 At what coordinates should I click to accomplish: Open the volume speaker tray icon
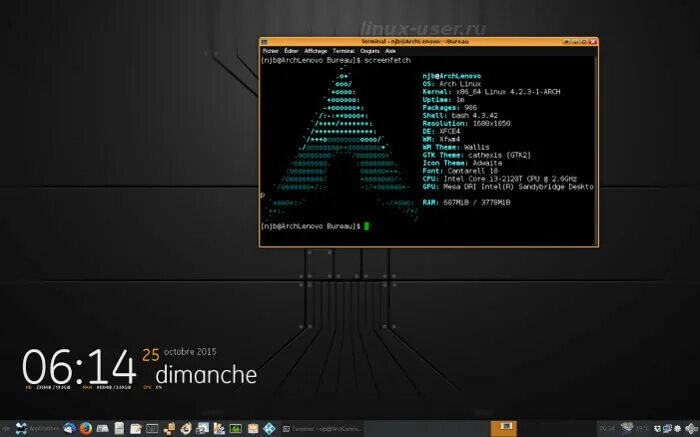click(691, 429)
